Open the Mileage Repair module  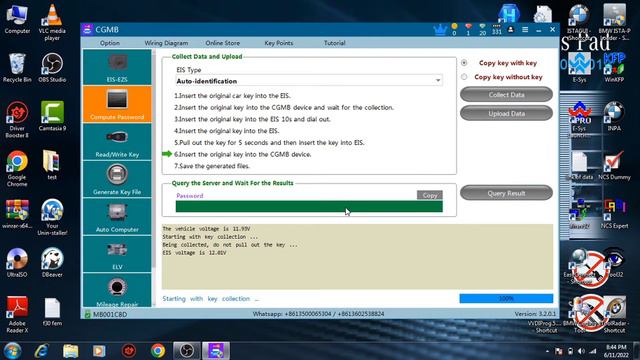tap(117, 291)
